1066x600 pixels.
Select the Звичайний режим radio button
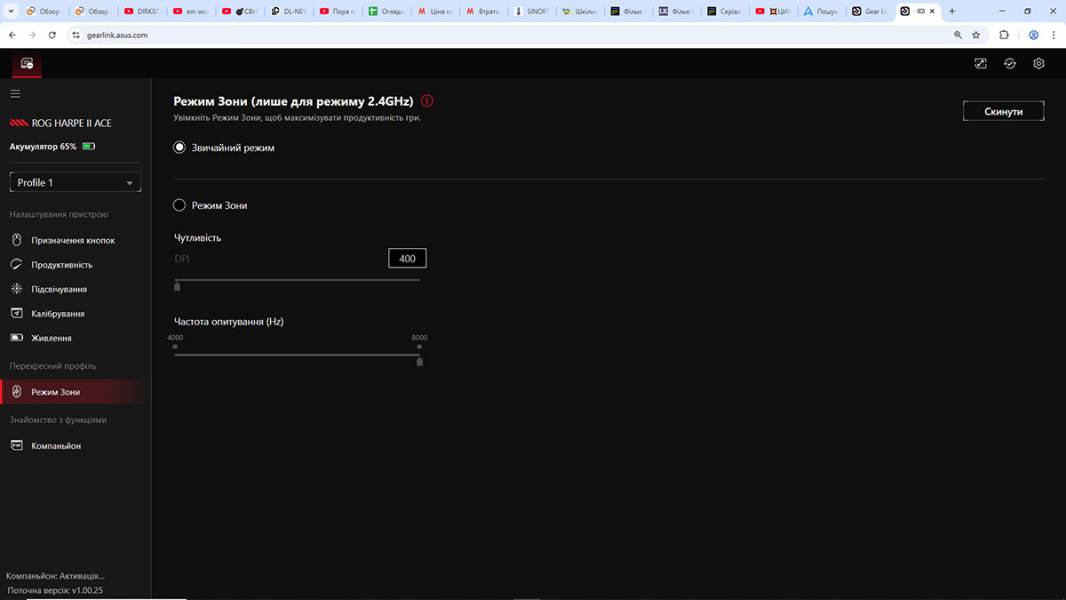180,147
